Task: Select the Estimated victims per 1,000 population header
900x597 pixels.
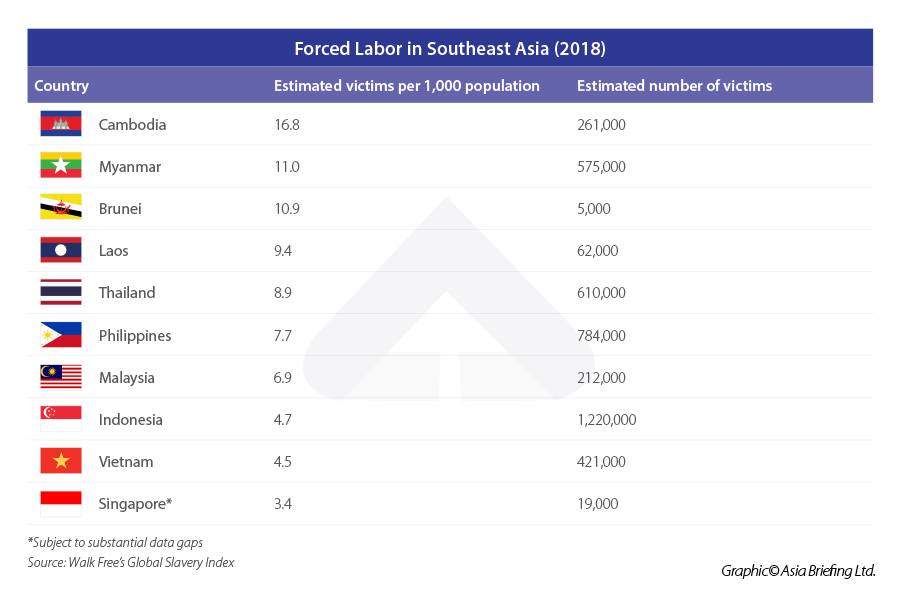Action: 407,86
